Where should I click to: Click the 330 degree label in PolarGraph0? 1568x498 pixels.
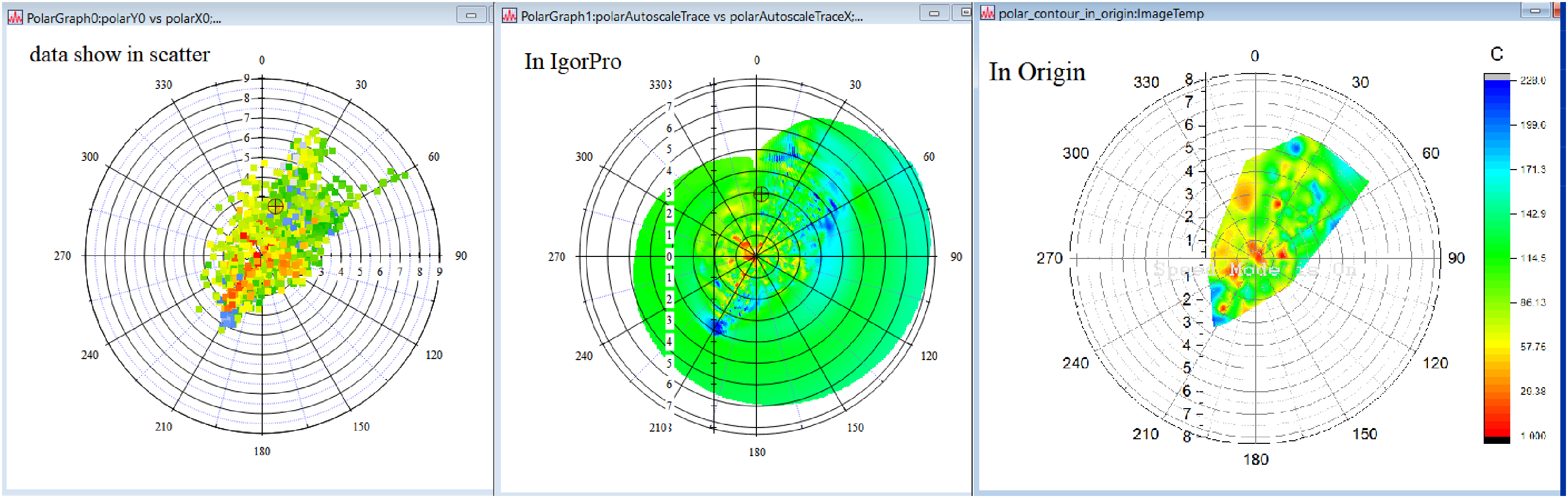point(163,84)
